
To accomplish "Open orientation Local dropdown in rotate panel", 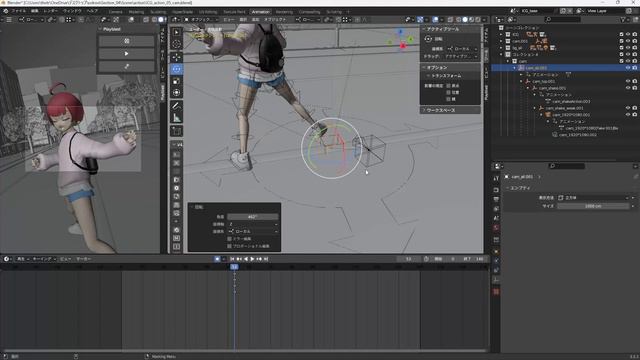I will pyautogui.click(x=253, y=231).
